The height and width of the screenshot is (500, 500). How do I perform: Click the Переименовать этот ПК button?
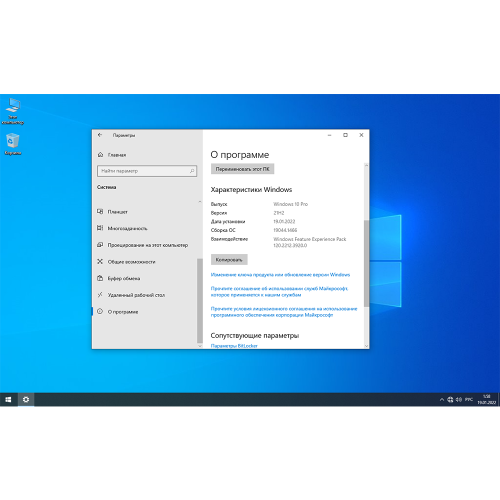point(242,169)
